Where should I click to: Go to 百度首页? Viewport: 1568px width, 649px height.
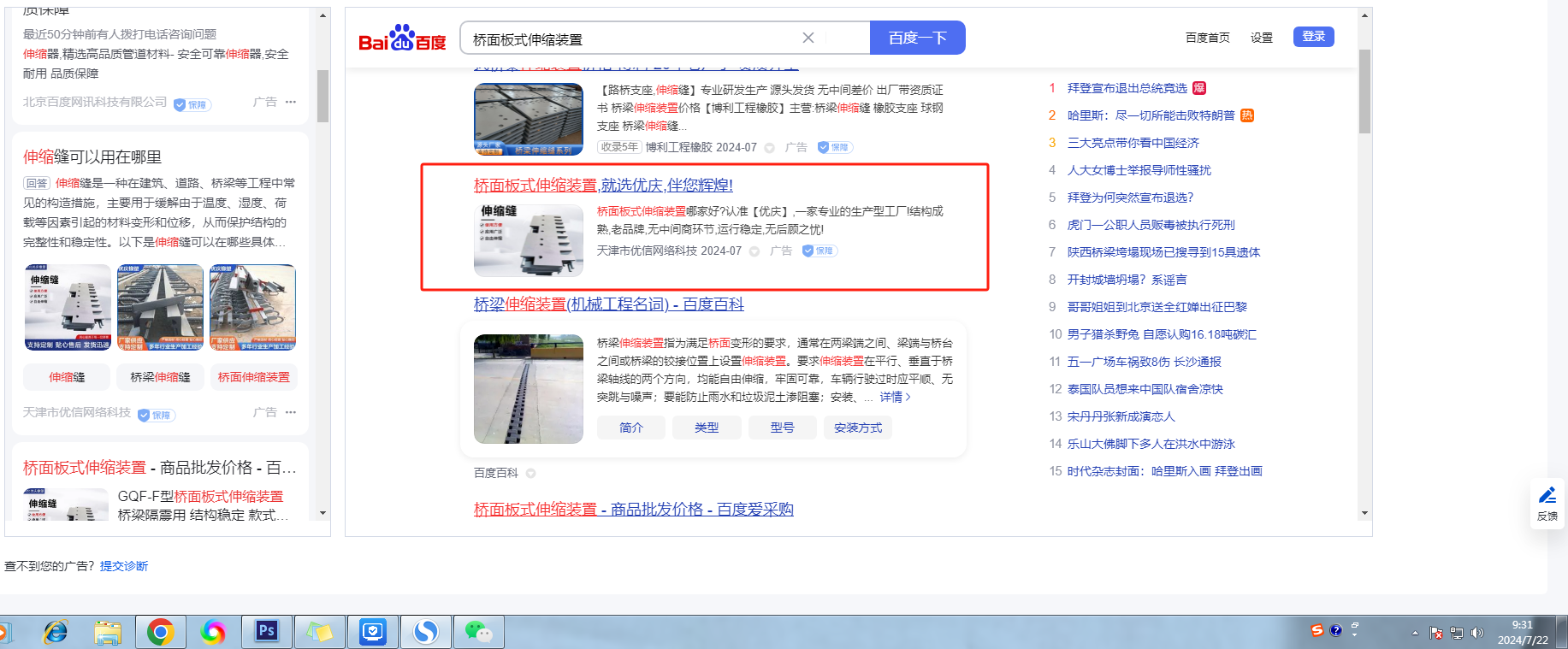pyautogui.click(x=1207, y=38)
